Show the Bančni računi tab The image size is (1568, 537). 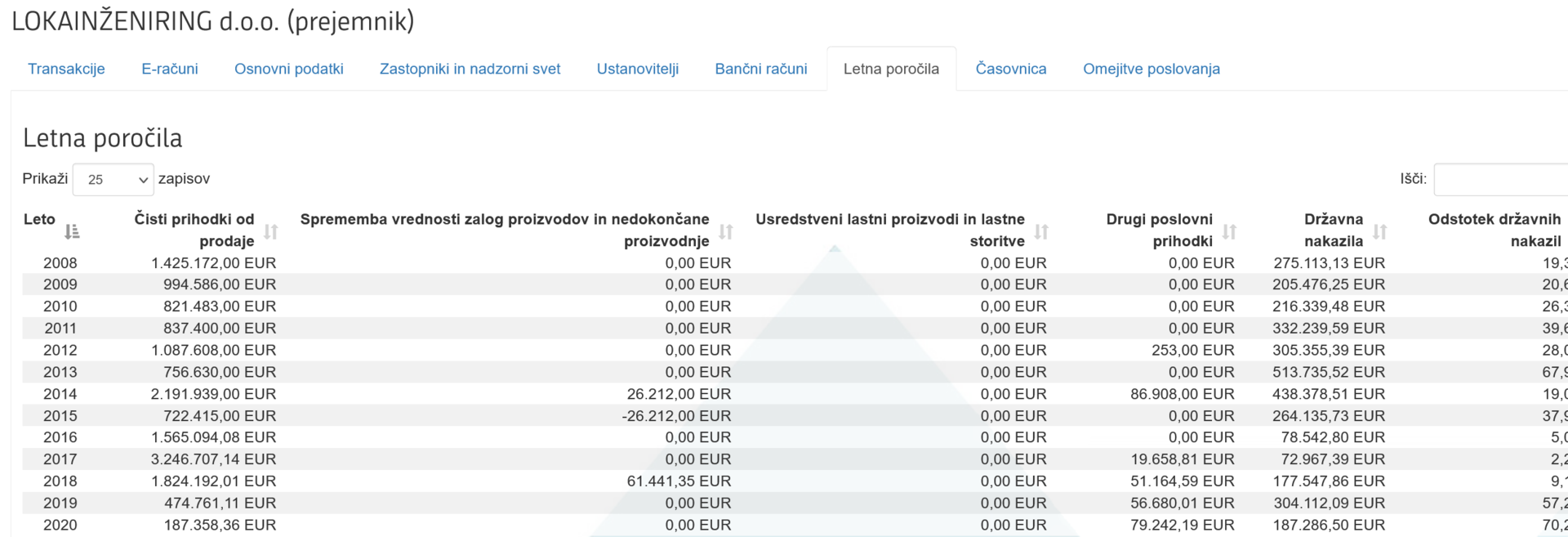pyautogui.click(x=761, y=69)
